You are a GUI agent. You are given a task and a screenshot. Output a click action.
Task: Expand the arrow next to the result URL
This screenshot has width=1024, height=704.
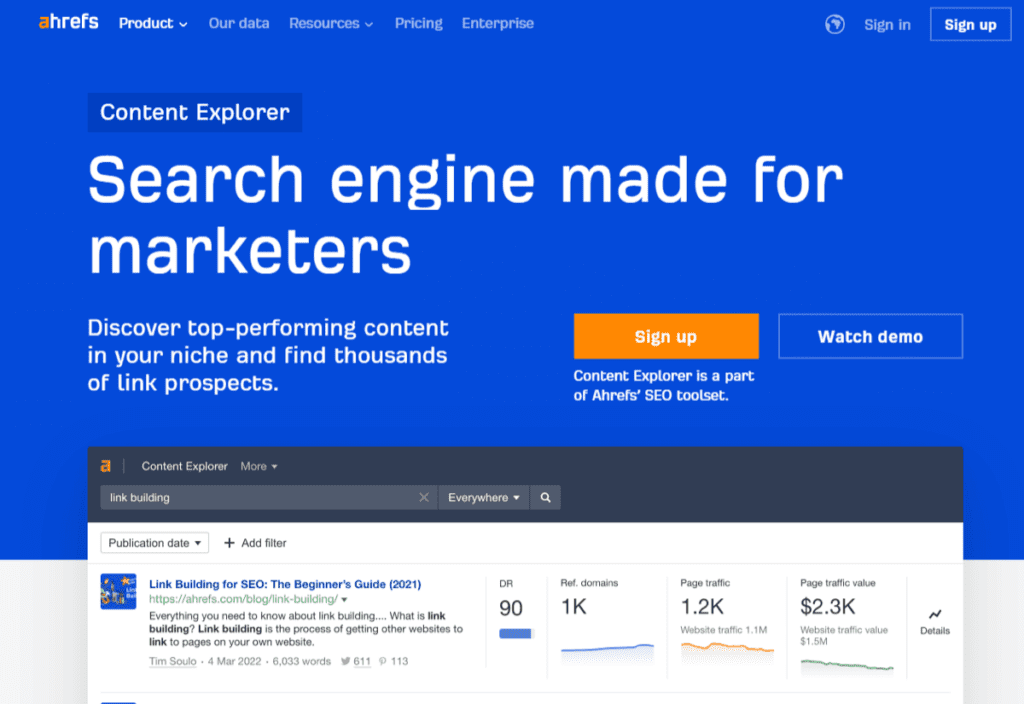(344, 600)
